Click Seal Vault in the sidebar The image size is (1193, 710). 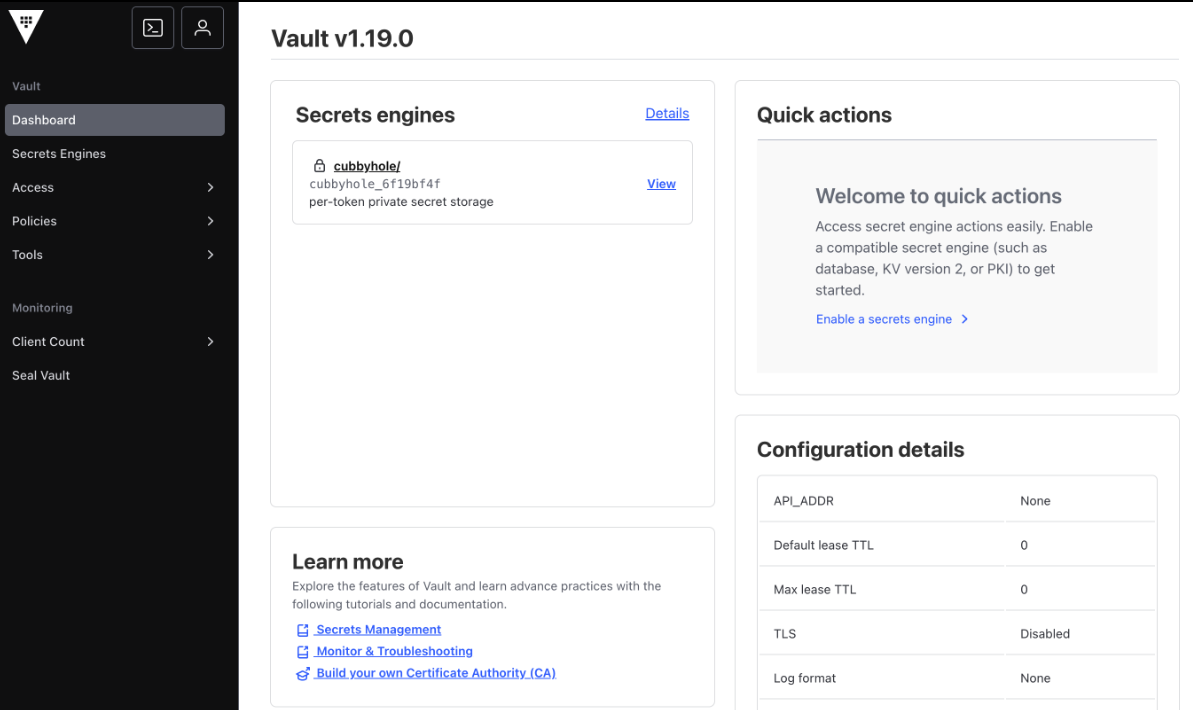point(115,375)
